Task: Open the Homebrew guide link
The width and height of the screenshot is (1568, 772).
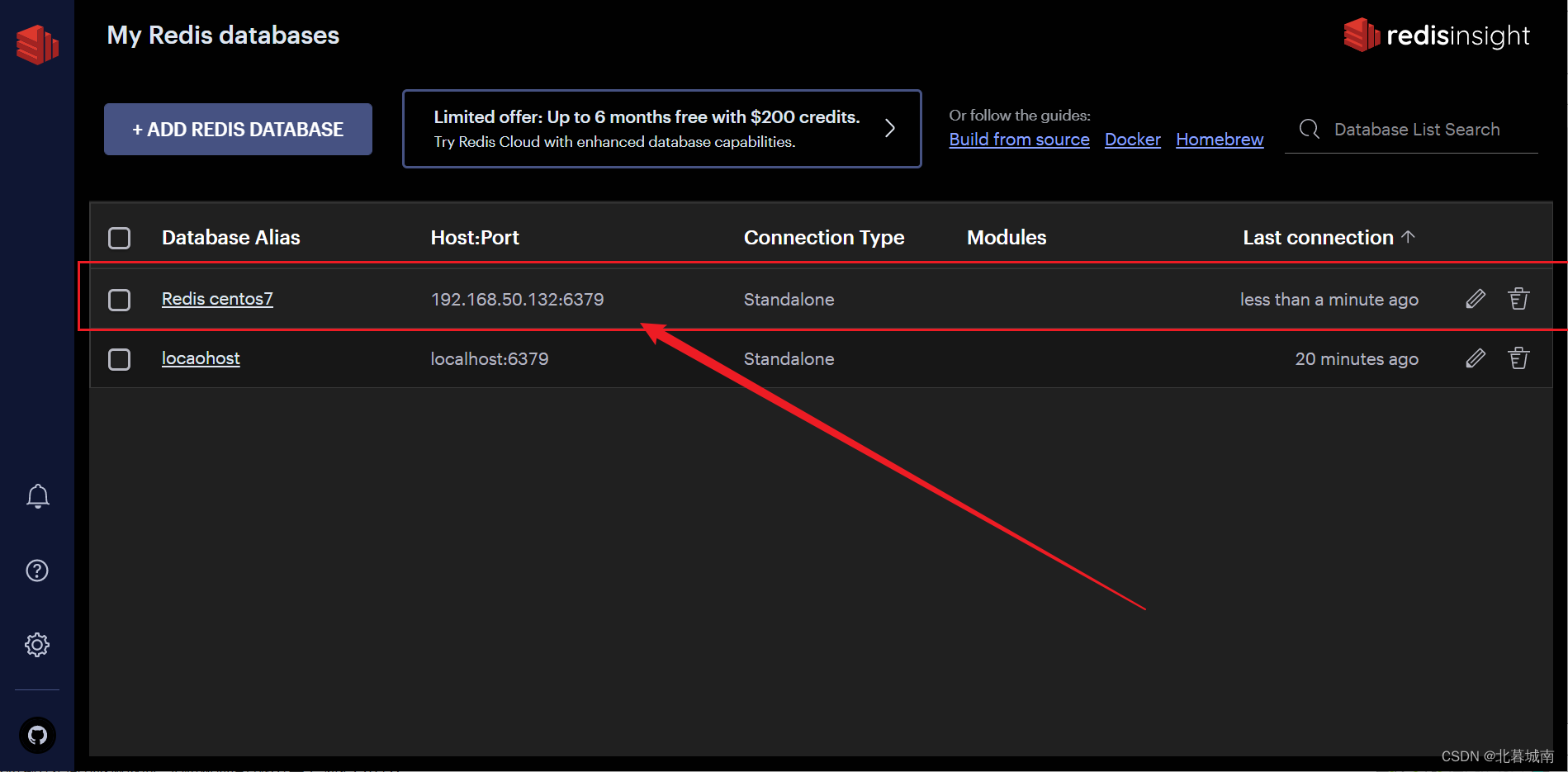Action: click(x=1220, y=140)
